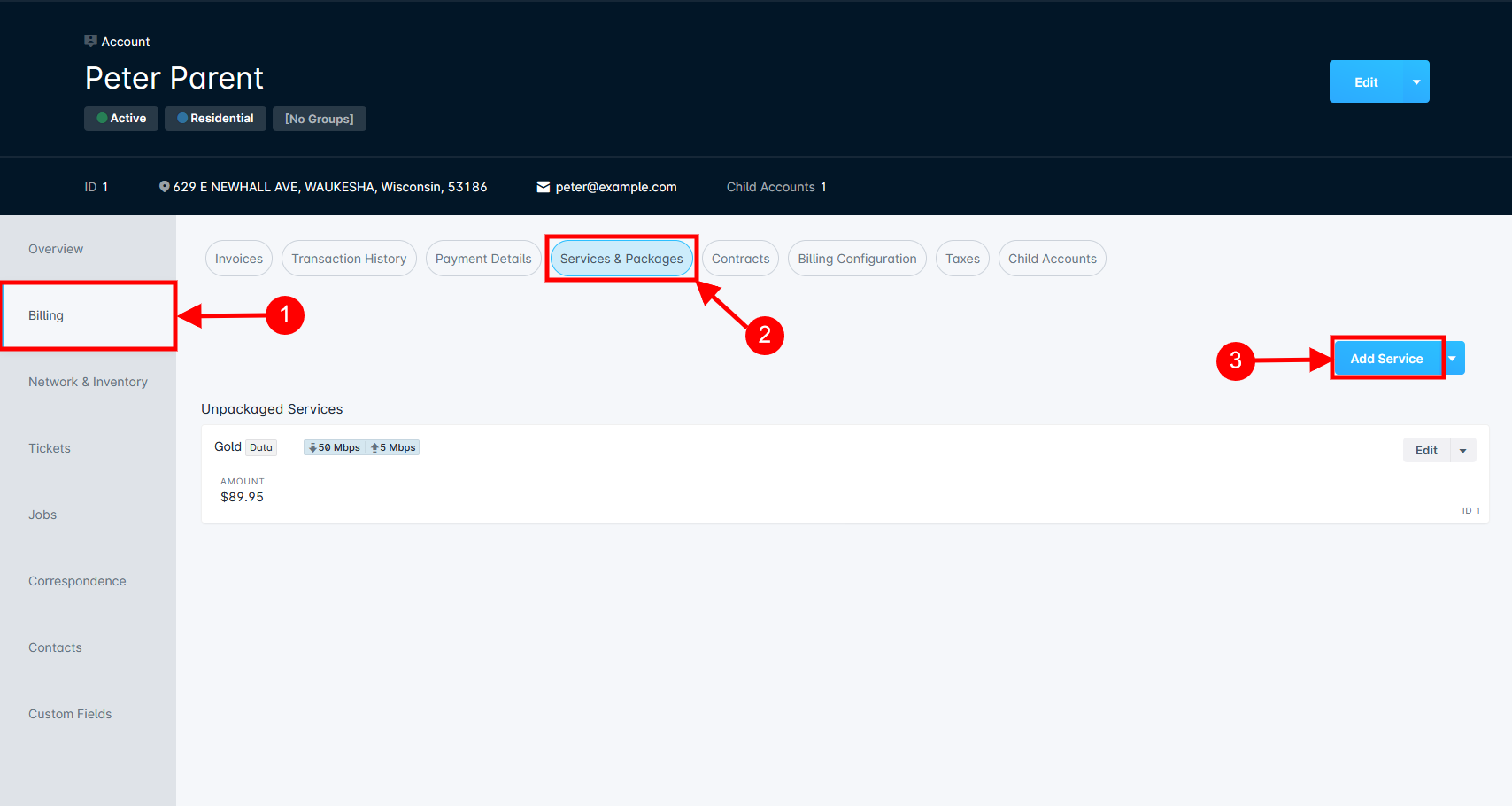This screenshot has width=1512, height=806.
Task: Open the Billing Configuration tab
Action: coord(857,259)
